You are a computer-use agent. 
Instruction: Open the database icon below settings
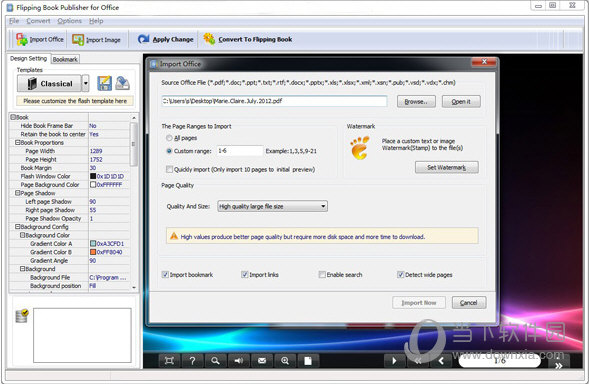coord(22,316)
